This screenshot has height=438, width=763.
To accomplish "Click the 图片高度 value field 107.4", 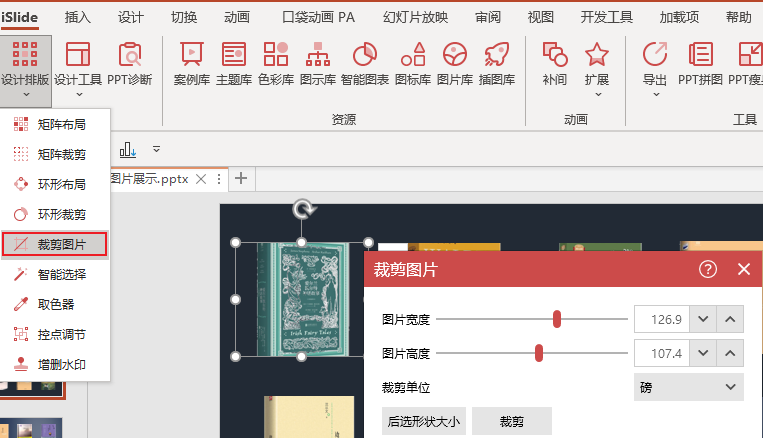I will coord(662,353).
